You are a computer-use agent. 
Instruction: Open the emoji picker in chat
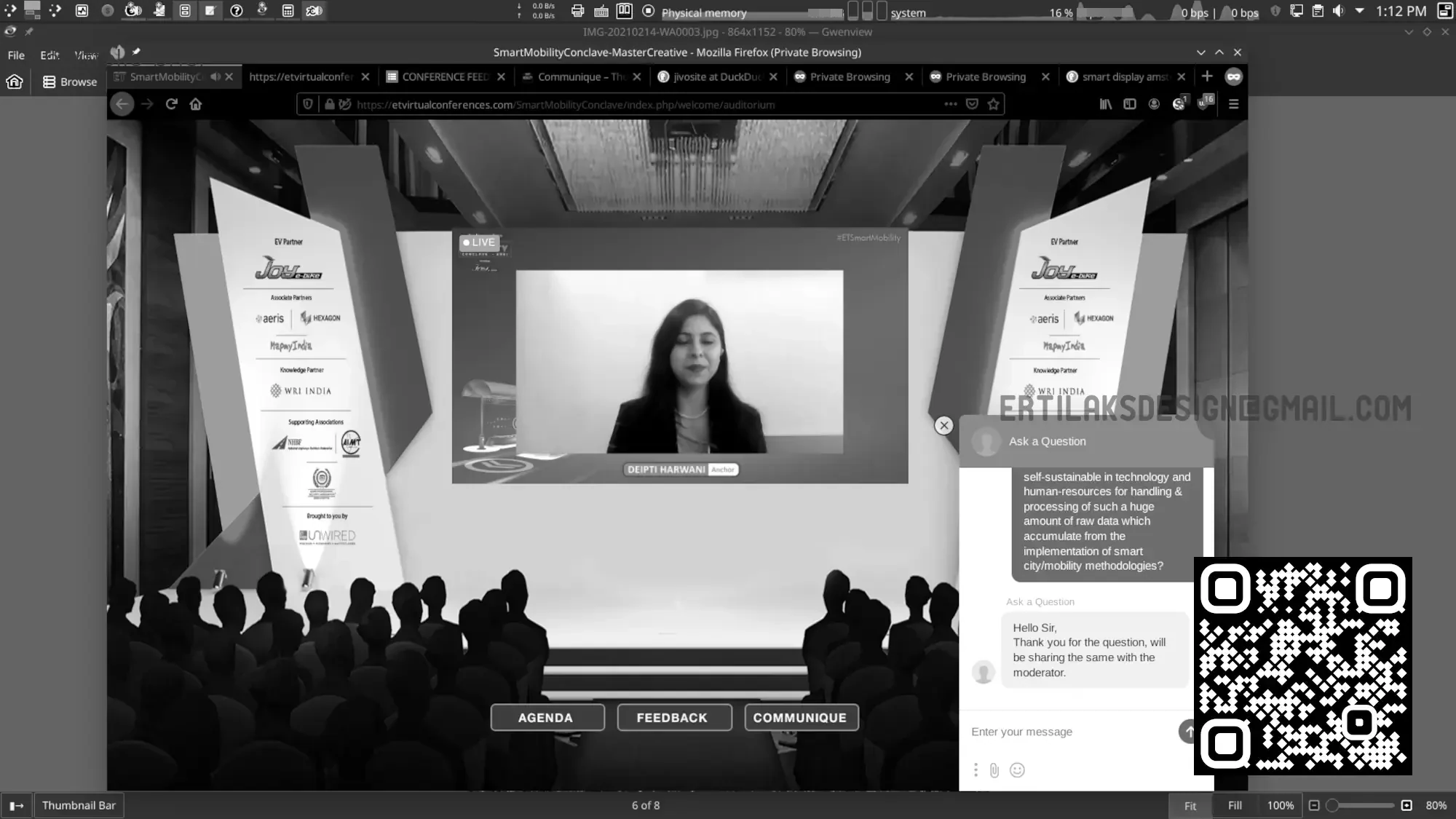tap(1017, 770)
